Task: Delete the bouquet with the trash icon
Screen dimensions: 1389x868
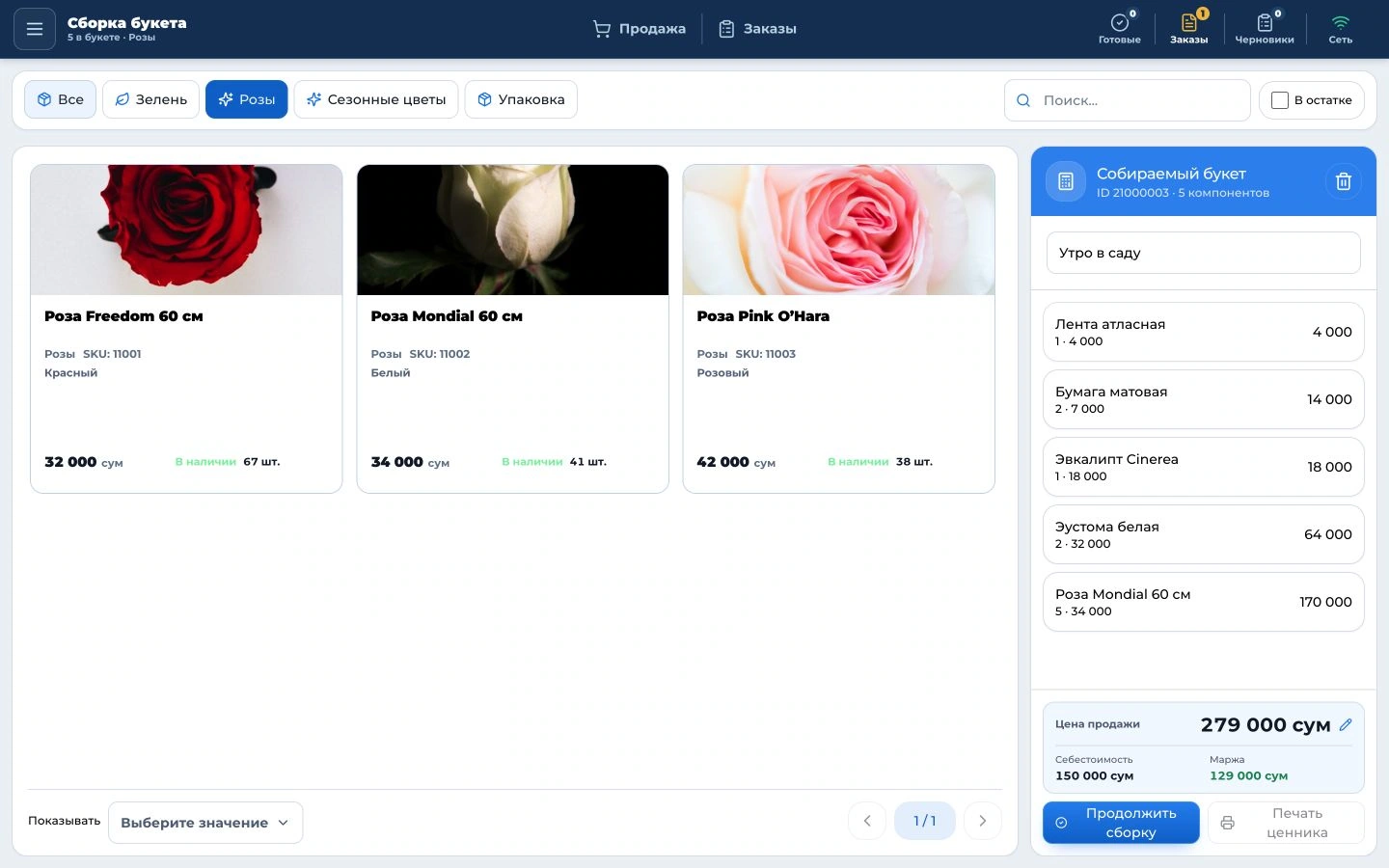Action: coord(1343,181)
